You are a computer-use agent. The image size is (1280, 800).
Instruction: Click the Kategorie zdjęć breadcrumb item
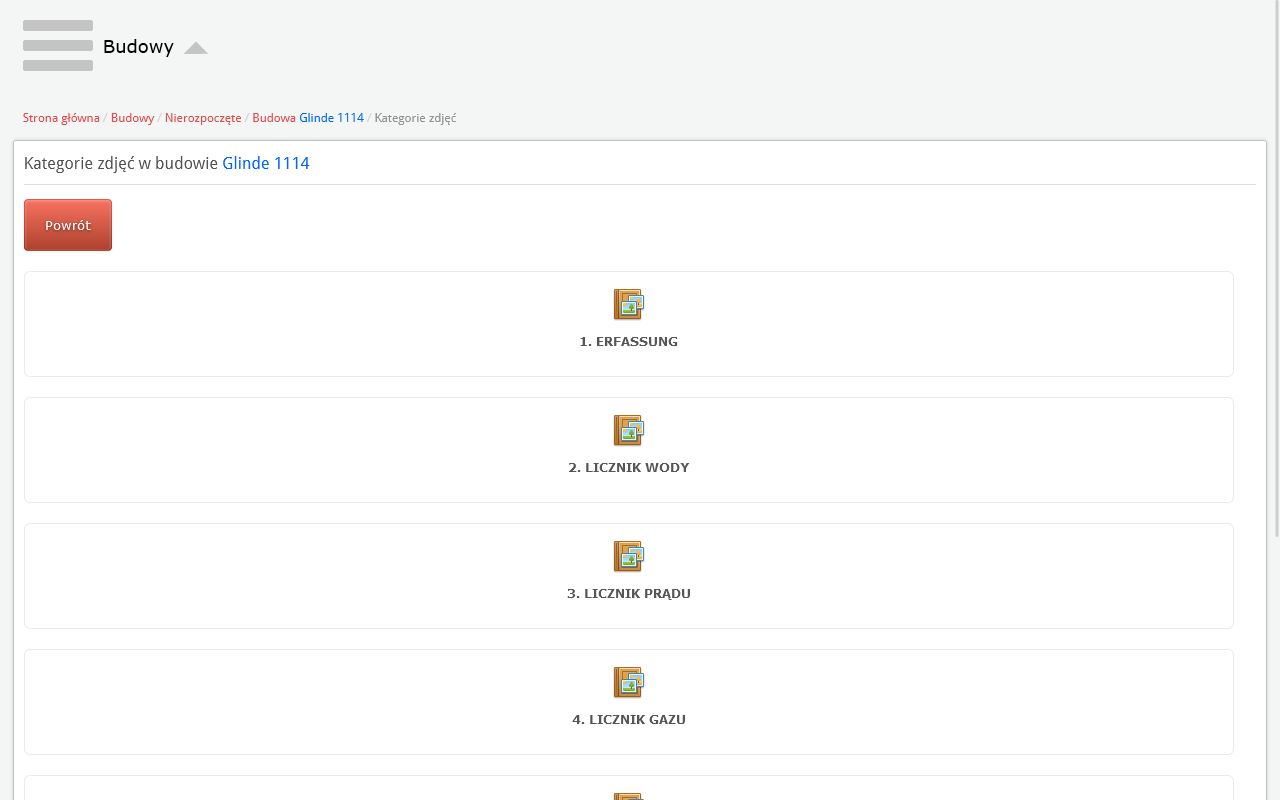[x=415, y=118]
